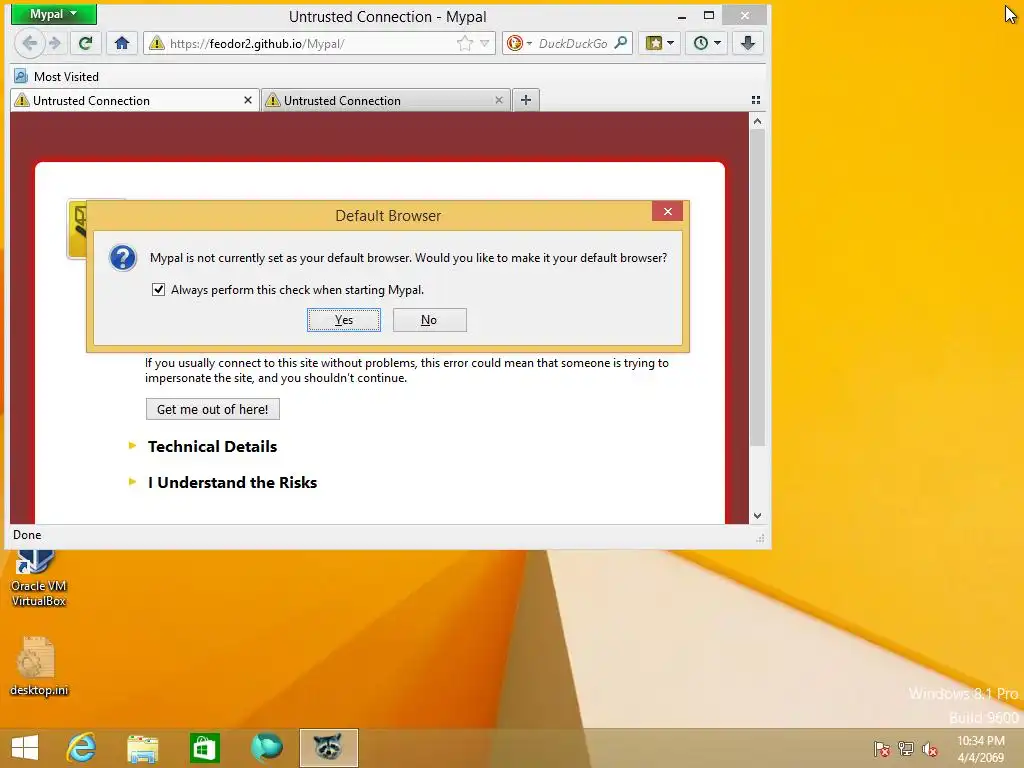The height and width of the screenshot is (768, 1024).
Task: Open the history toolbar button
Action: click(x=707, y=43)
